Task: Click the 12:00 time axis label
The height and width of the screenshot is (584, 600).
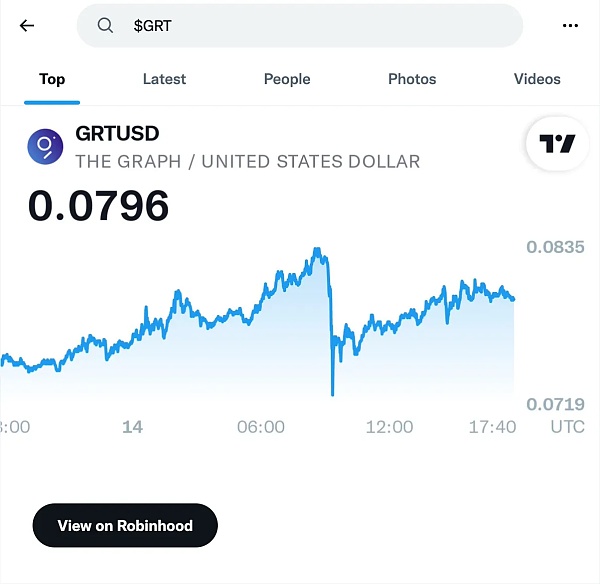Action: (389, 427)
